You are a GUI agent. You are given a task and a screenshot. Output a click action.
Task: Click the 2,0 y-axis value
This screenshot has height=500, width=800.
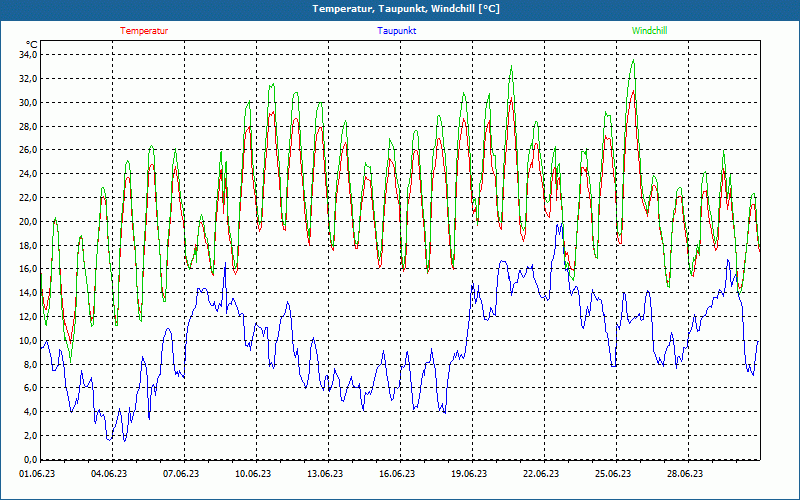point(30,436)
